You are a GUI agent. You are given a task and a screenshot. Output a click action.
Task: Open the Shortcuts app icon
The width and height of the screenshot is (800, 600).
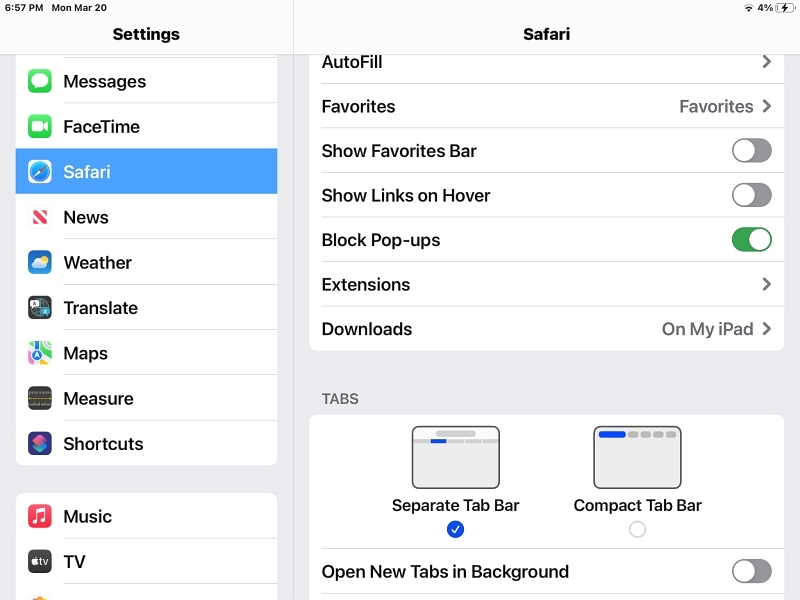40,443
